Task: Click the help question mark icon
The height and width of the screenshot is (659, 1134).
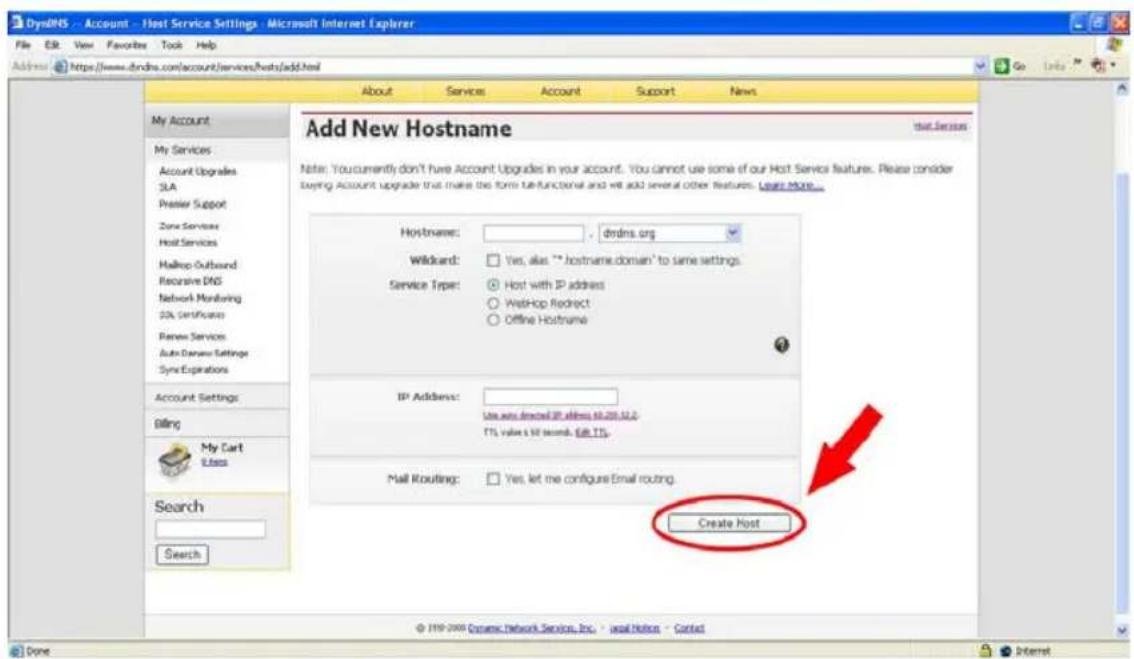Action: tap(781, 345)
